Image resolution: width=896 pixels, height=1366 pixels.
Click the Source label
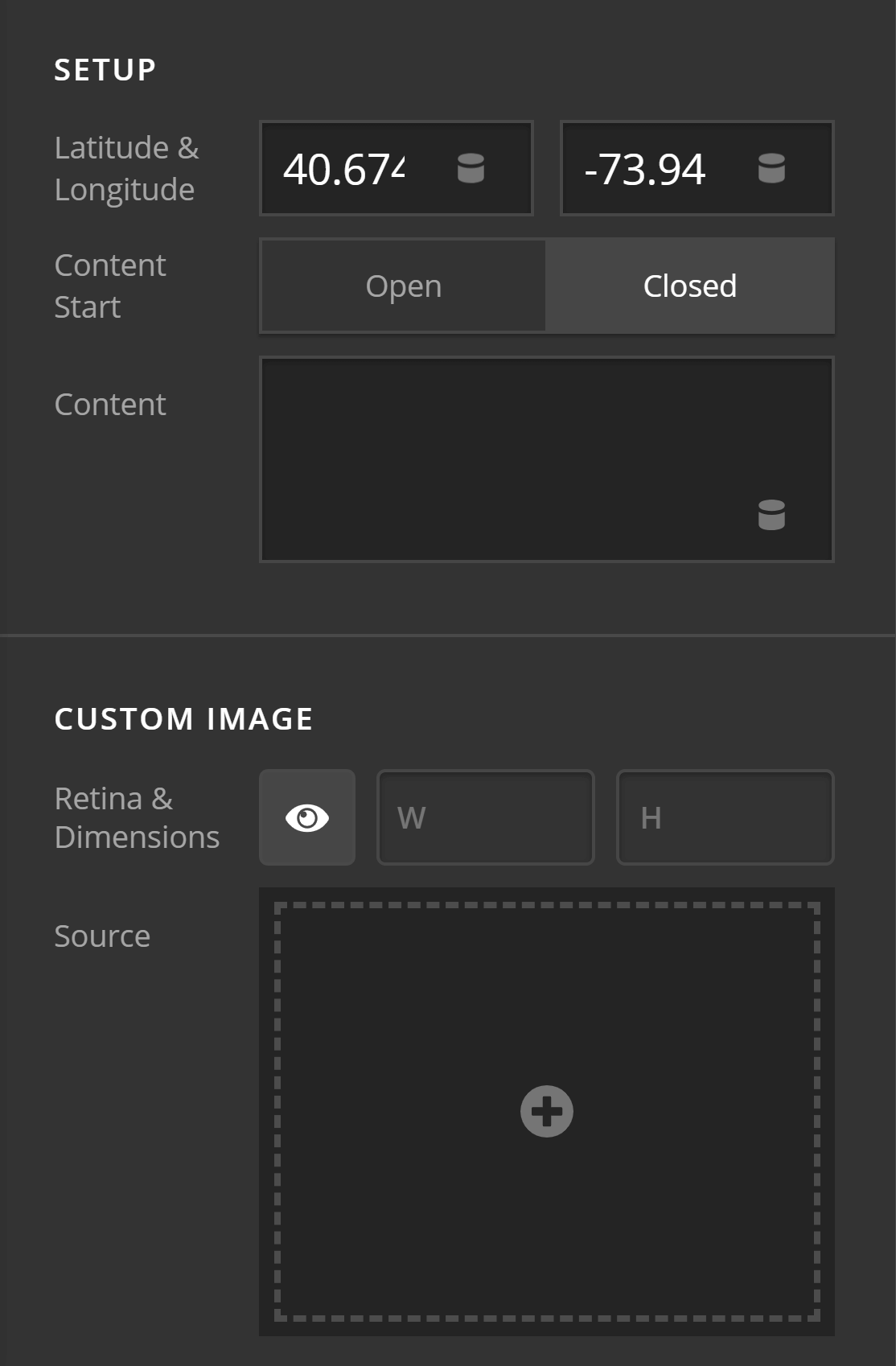[x=102, y=936]
